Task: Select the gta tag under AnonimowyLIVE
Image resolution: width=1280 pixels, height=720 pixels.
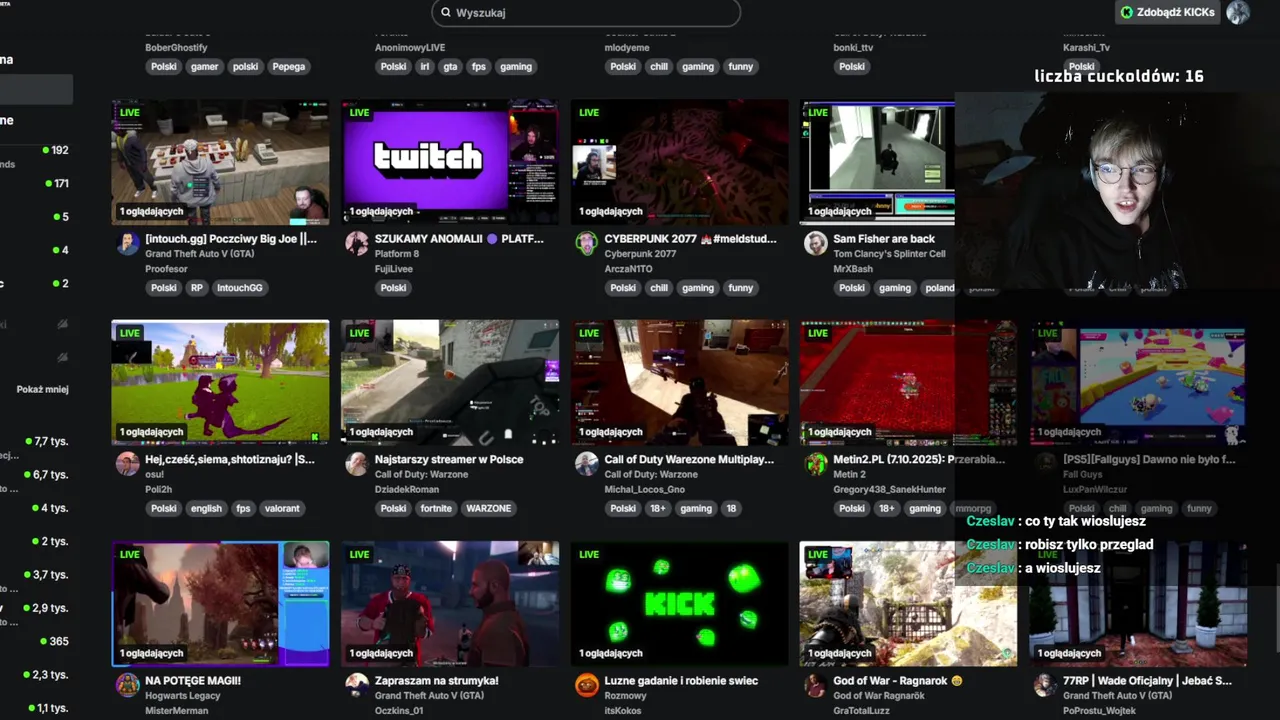Action: tap(450, 67)
